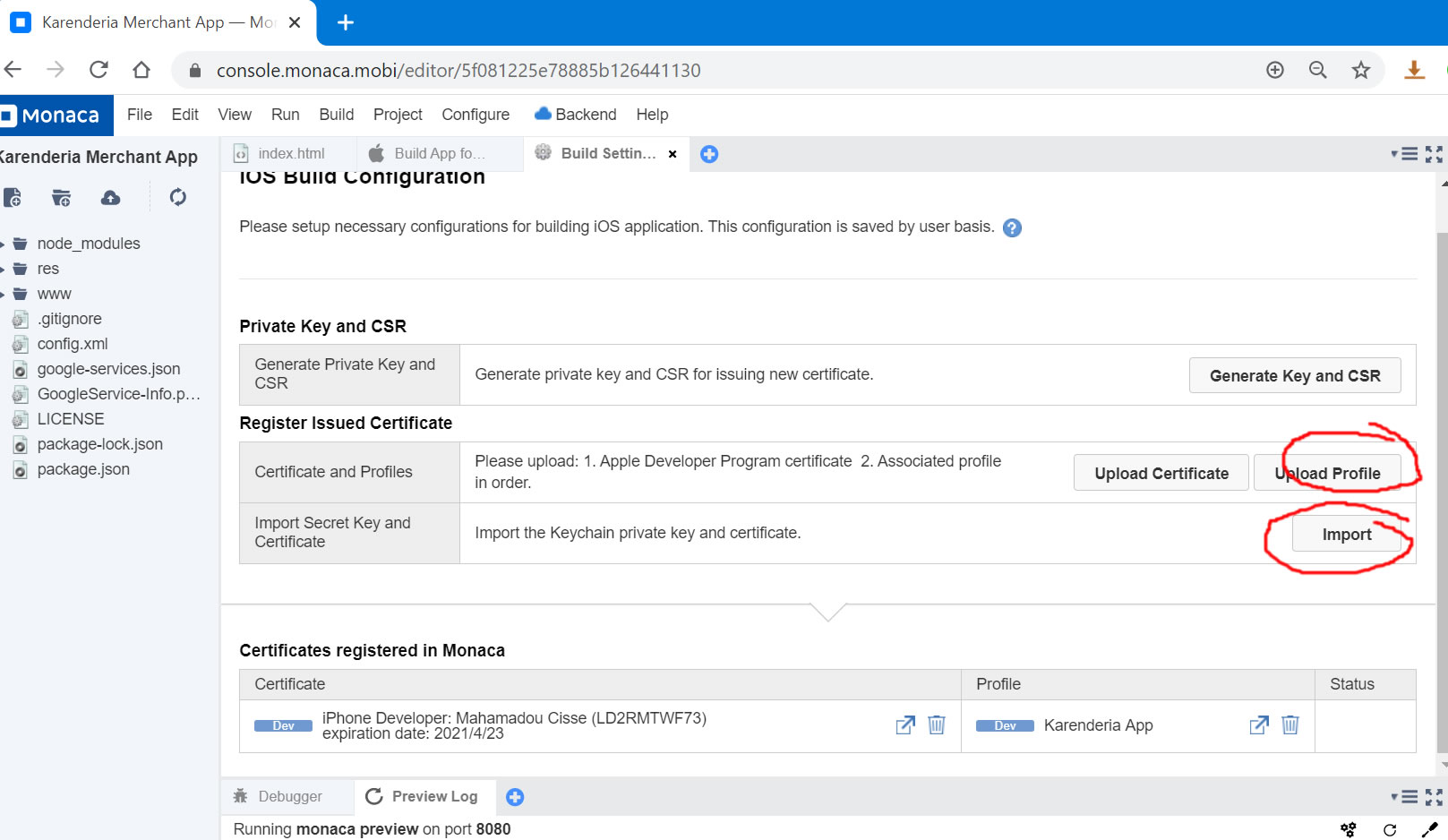The width and height of the screenshot is (1448, 840).
Task: Expand the node_modules folder
Action: pyautogui.click(x=4, y=244)
